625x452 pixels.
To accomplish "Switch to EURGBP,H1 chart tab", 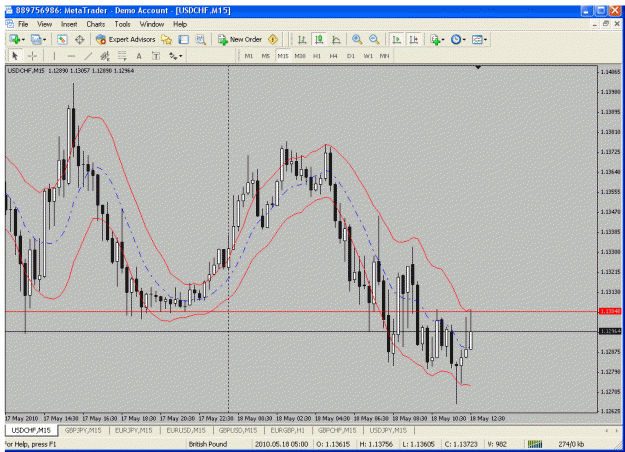I will pos(287,430).
